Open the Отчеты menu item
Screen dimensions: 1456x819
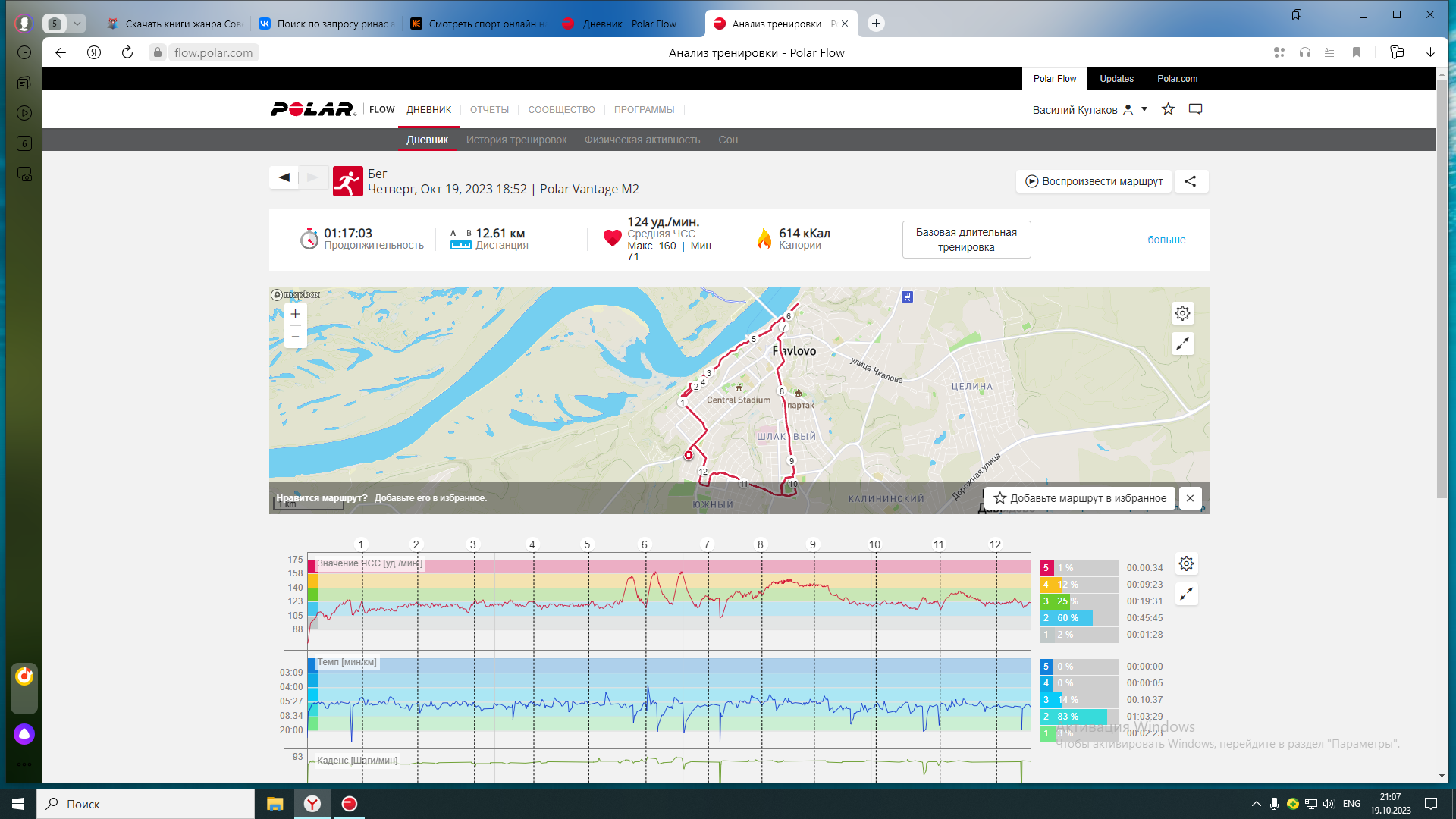[489, 110]
